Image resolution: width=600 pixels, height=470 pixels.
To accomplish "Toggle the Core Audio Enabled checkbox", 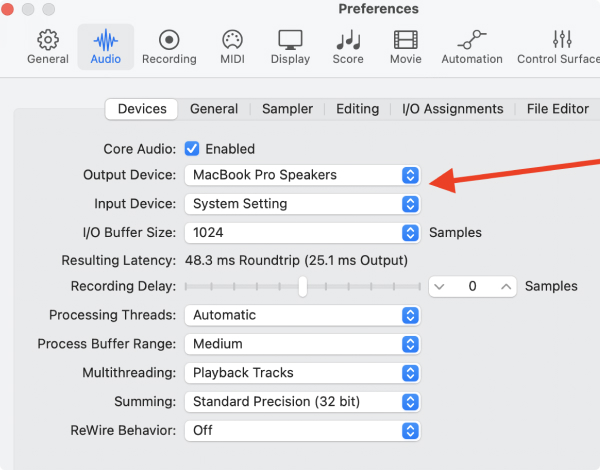I will click(x=192, y=149).
